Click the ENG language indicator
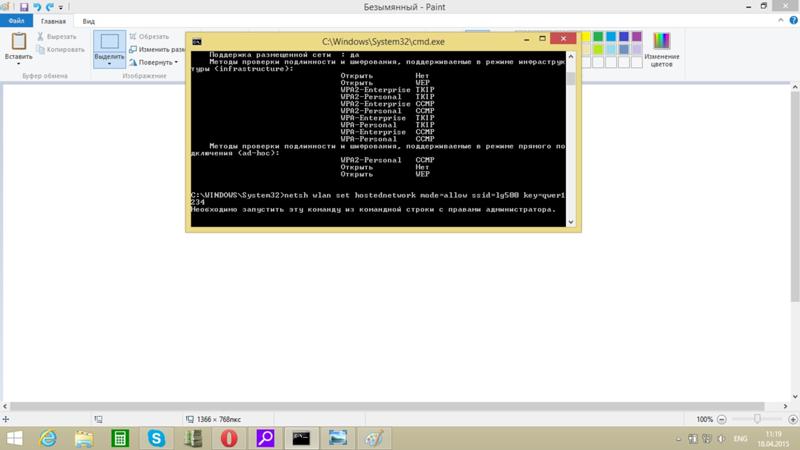The image size is (800, 450). point(740,439)
